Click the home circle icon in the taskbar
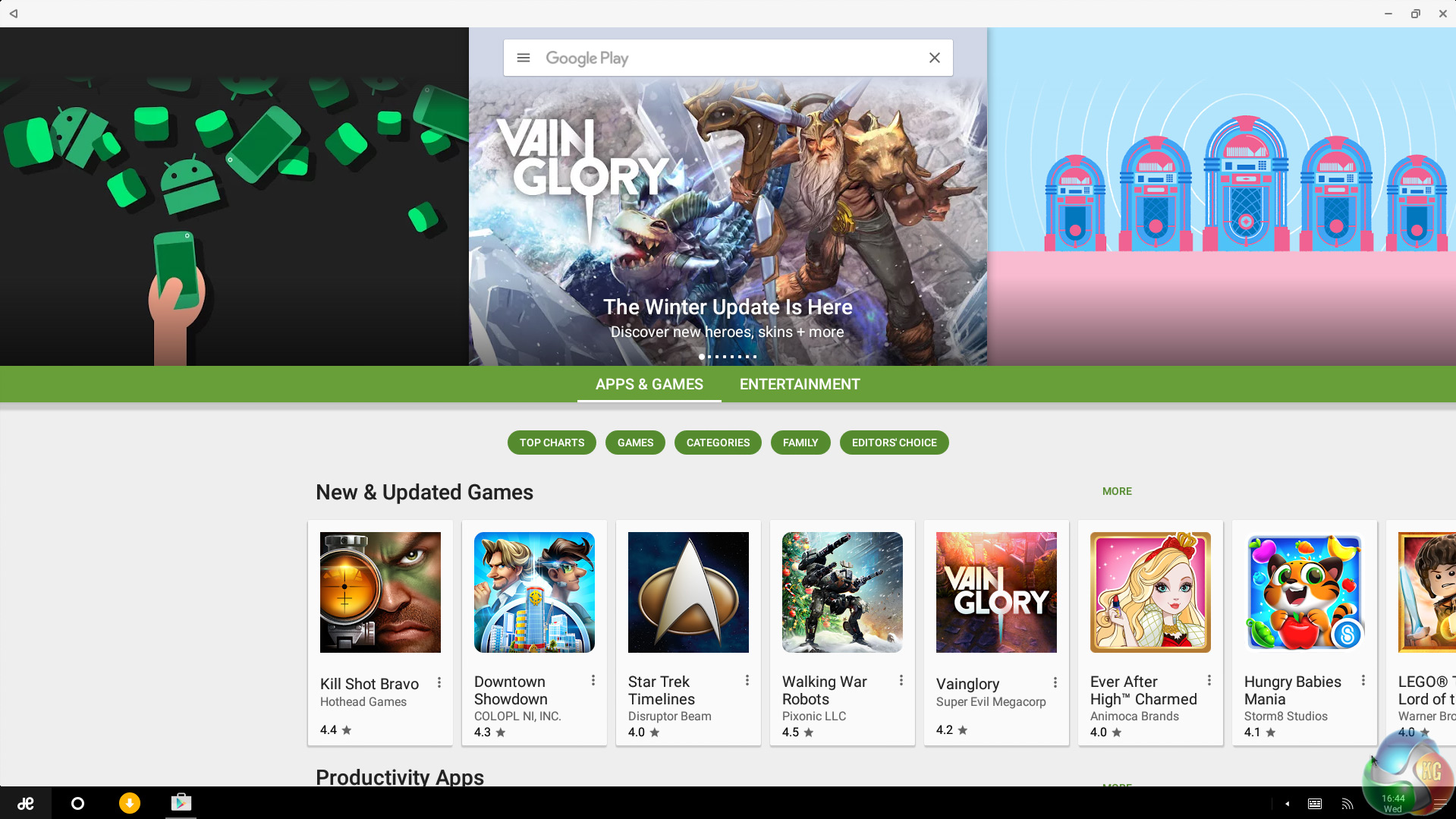The width and height of the screenshot is (1456, 819). tap(77, 803)
